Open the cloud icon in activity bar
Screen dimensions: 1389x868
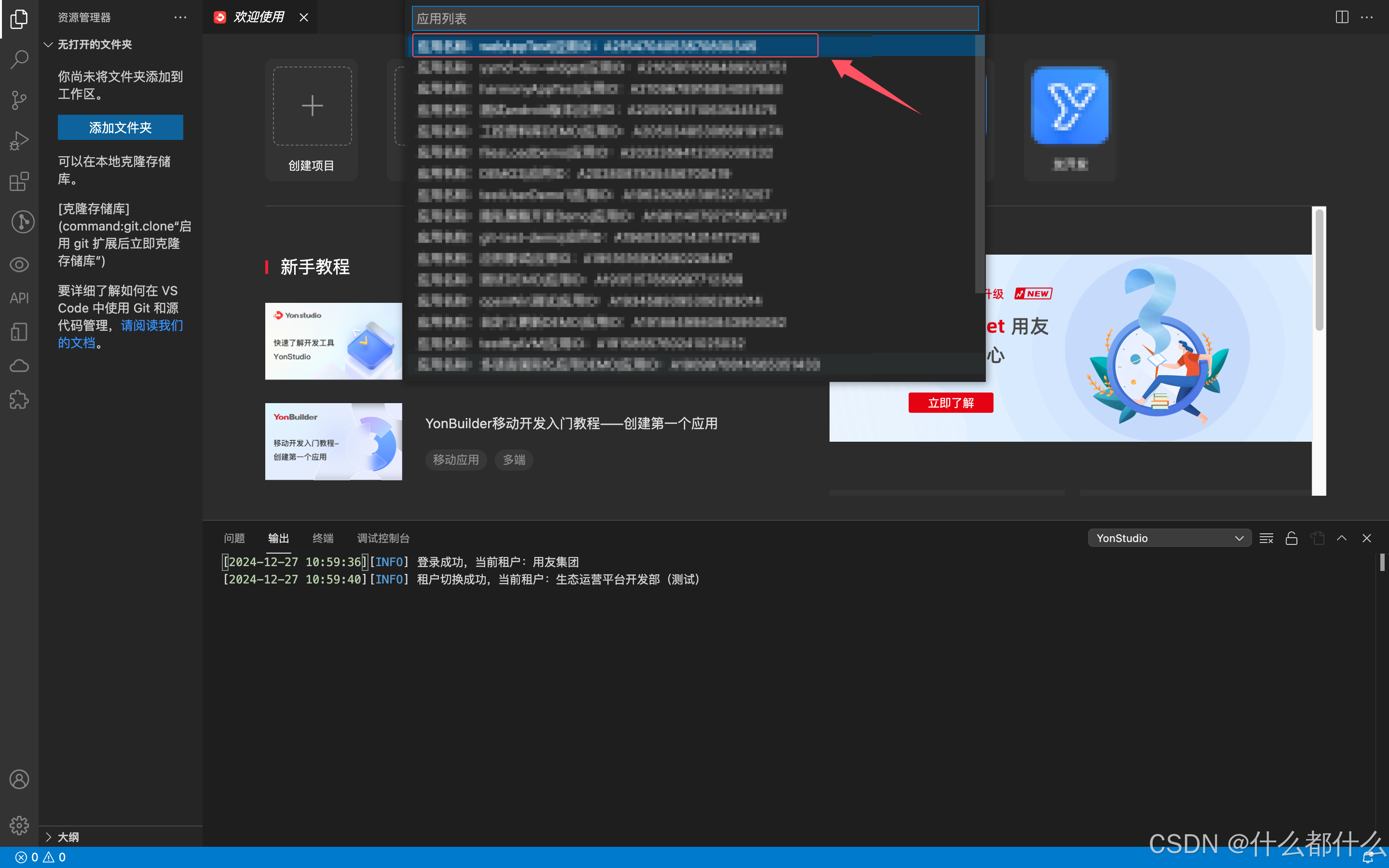19,366
